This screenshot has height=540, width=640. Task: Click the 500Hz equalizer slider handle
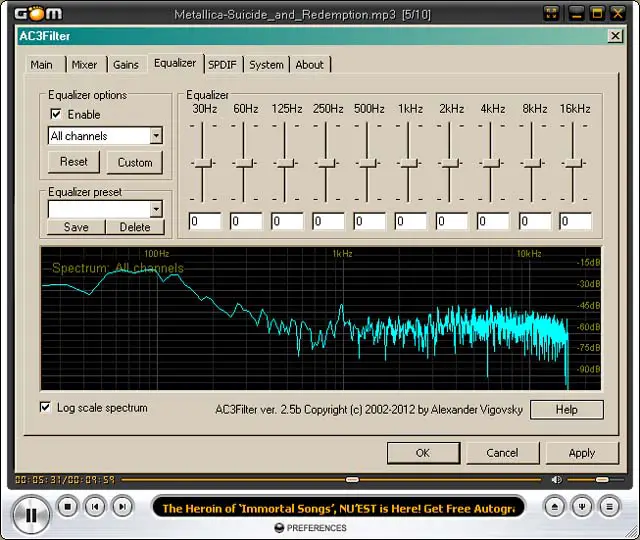point(368,163)
